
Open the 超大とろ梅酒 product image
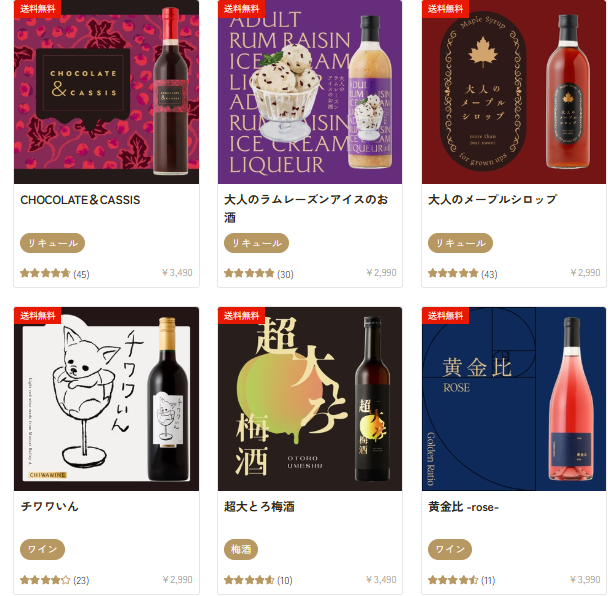click(310, 399)
